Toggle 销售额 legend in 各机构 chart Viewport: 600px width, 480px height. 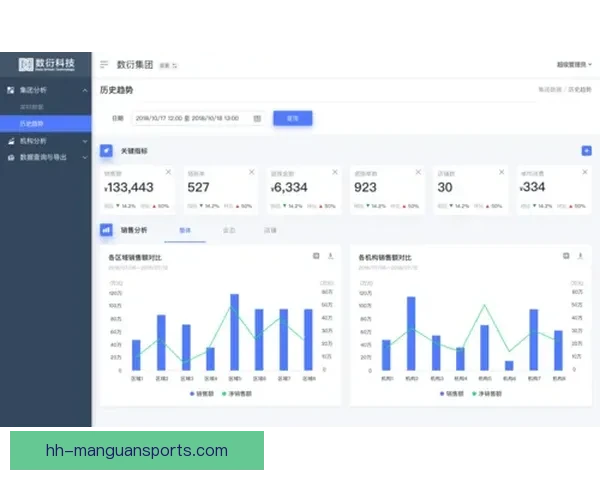click(x=452, y=393)
